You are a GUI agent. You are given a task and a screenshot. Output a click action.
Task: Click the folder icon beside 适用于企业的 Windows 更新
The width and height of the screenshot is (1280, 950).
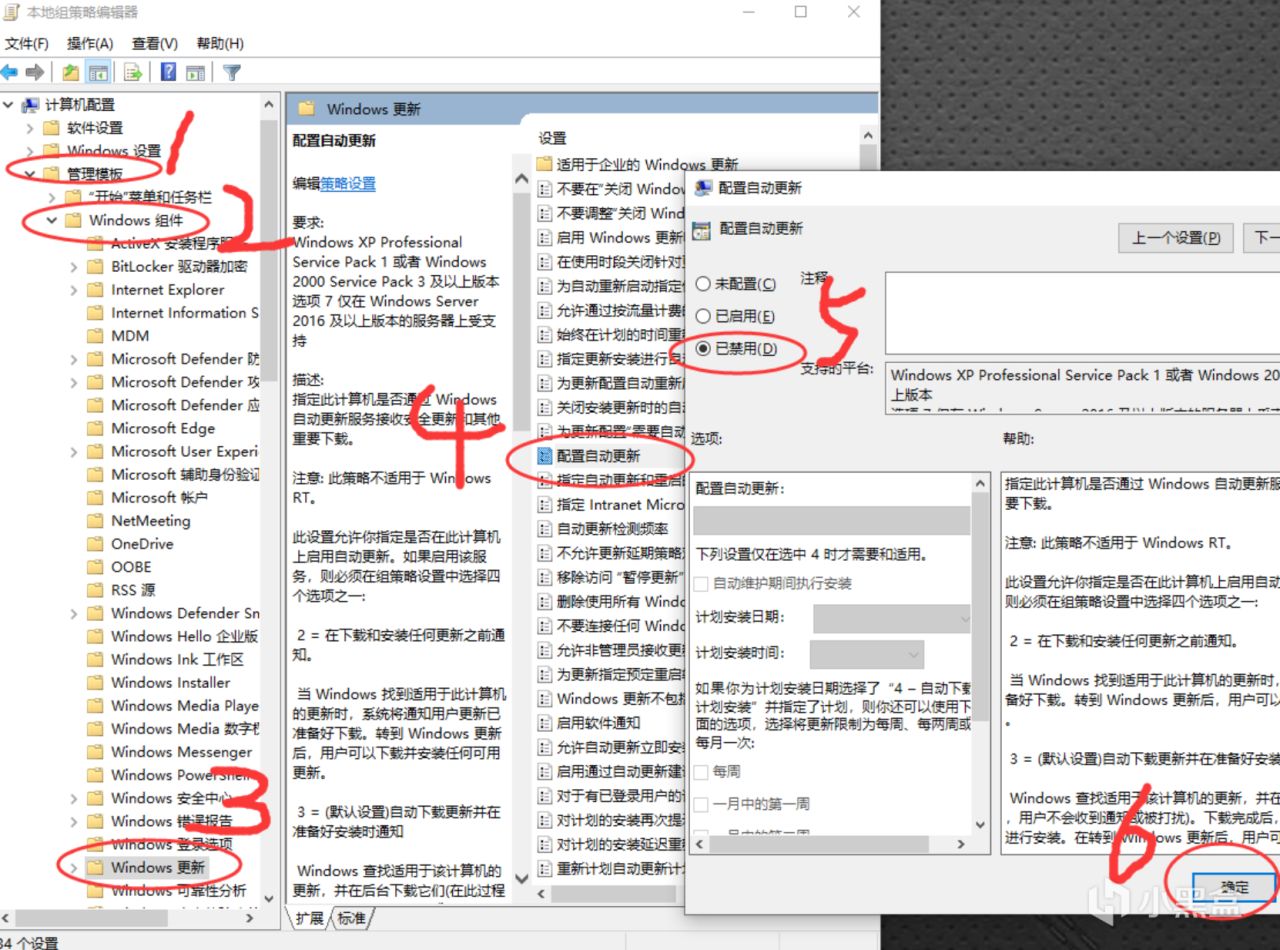coord(545,164)
